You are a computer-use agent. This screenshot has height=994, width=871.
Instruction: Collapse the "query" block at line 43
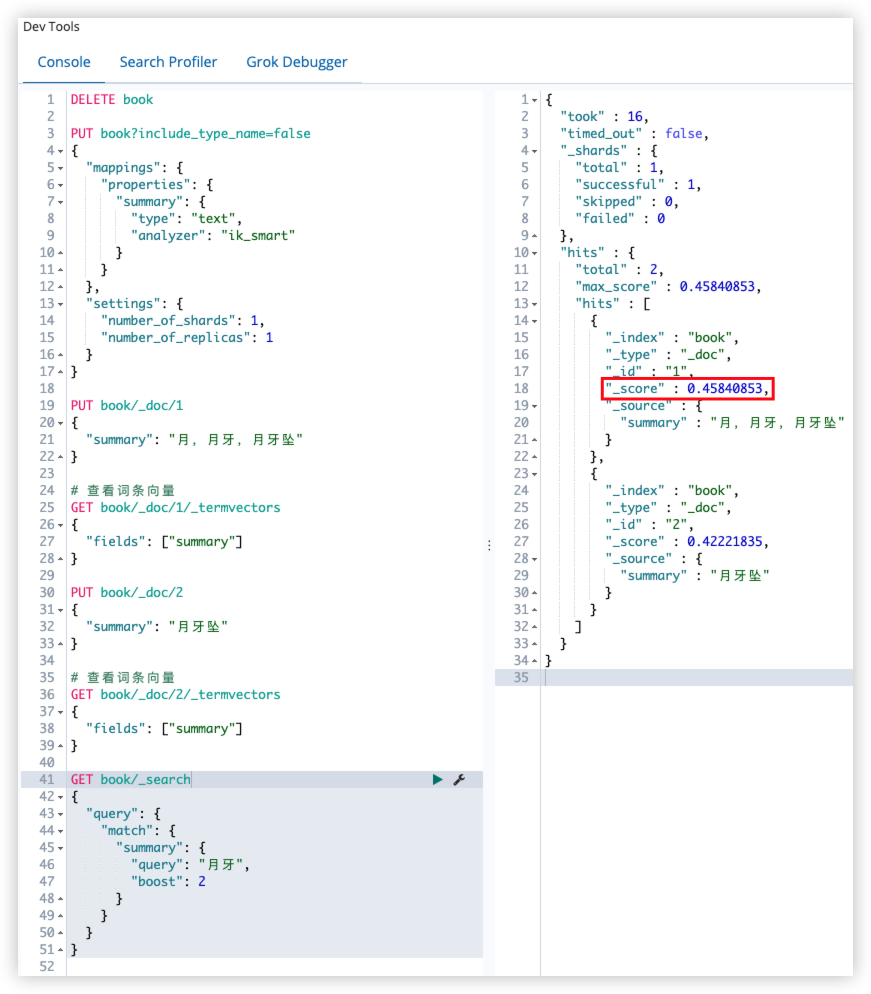(61, 814)
